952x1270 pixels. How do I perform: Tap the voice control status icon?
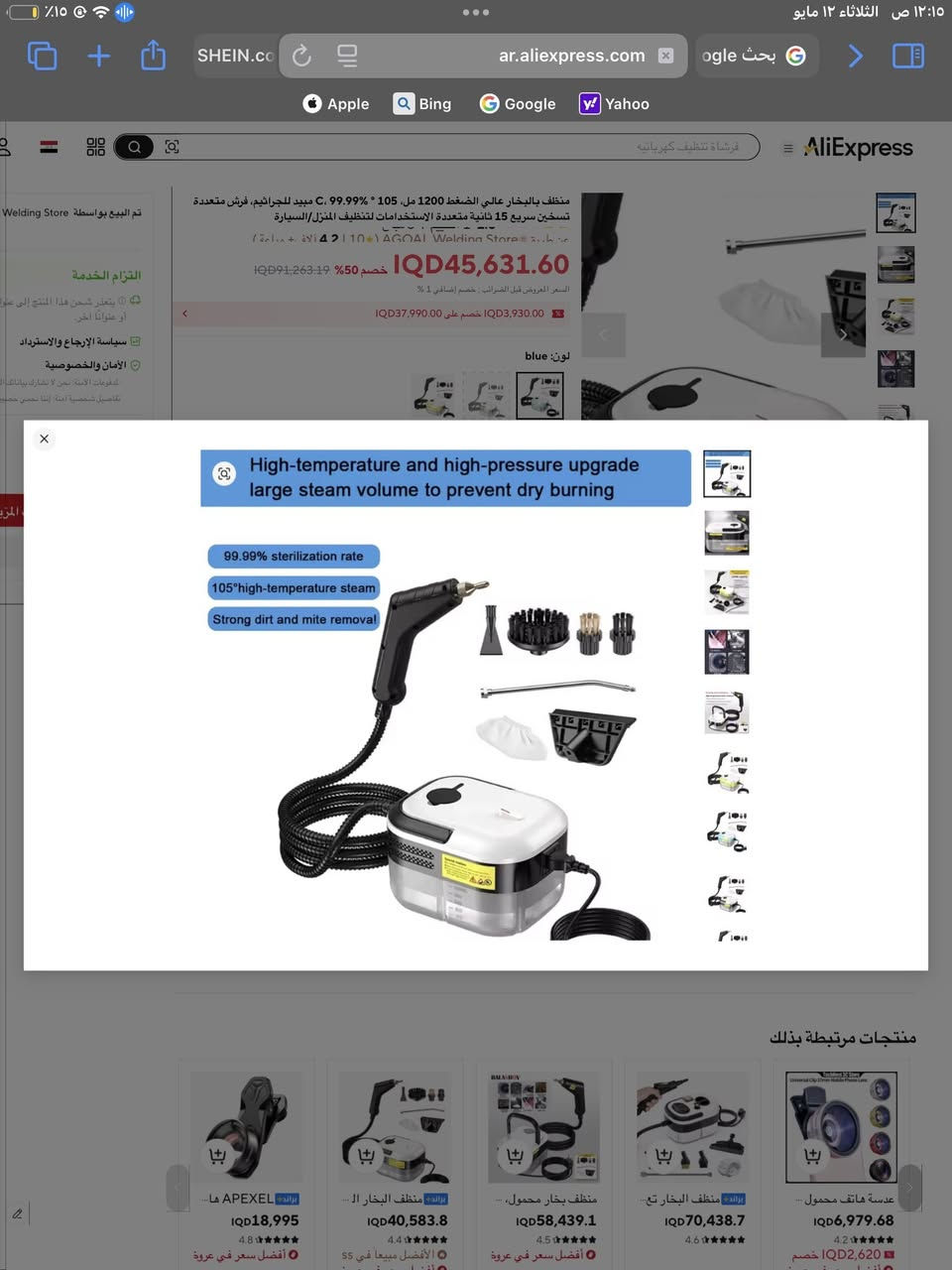coord(125,13)
